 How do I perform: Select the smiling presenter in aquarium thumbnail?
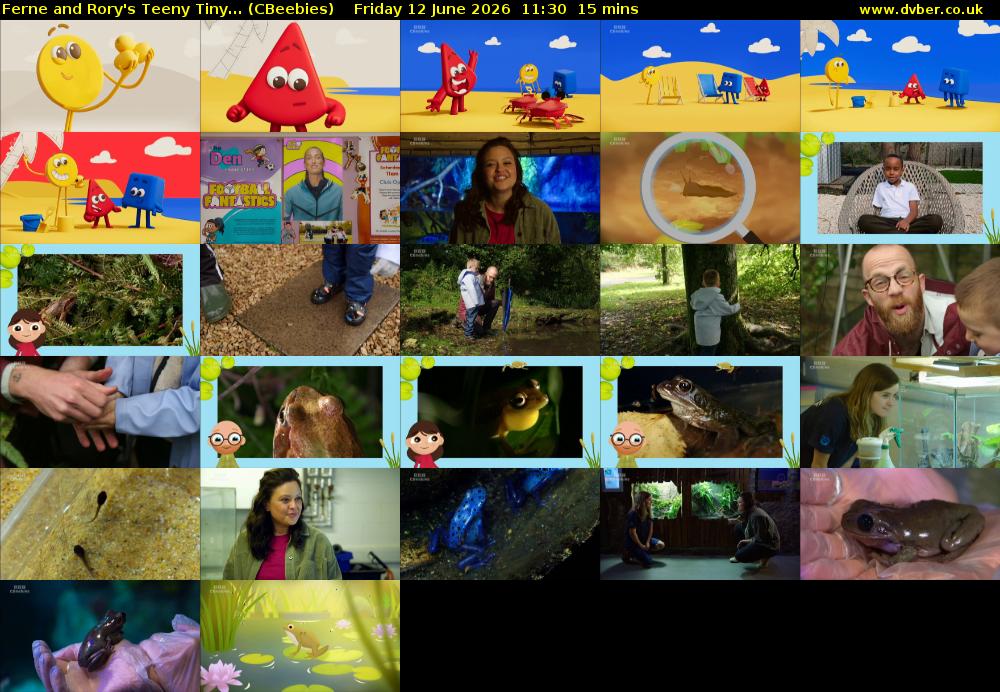pyautogui.click(x=500, y=188)
